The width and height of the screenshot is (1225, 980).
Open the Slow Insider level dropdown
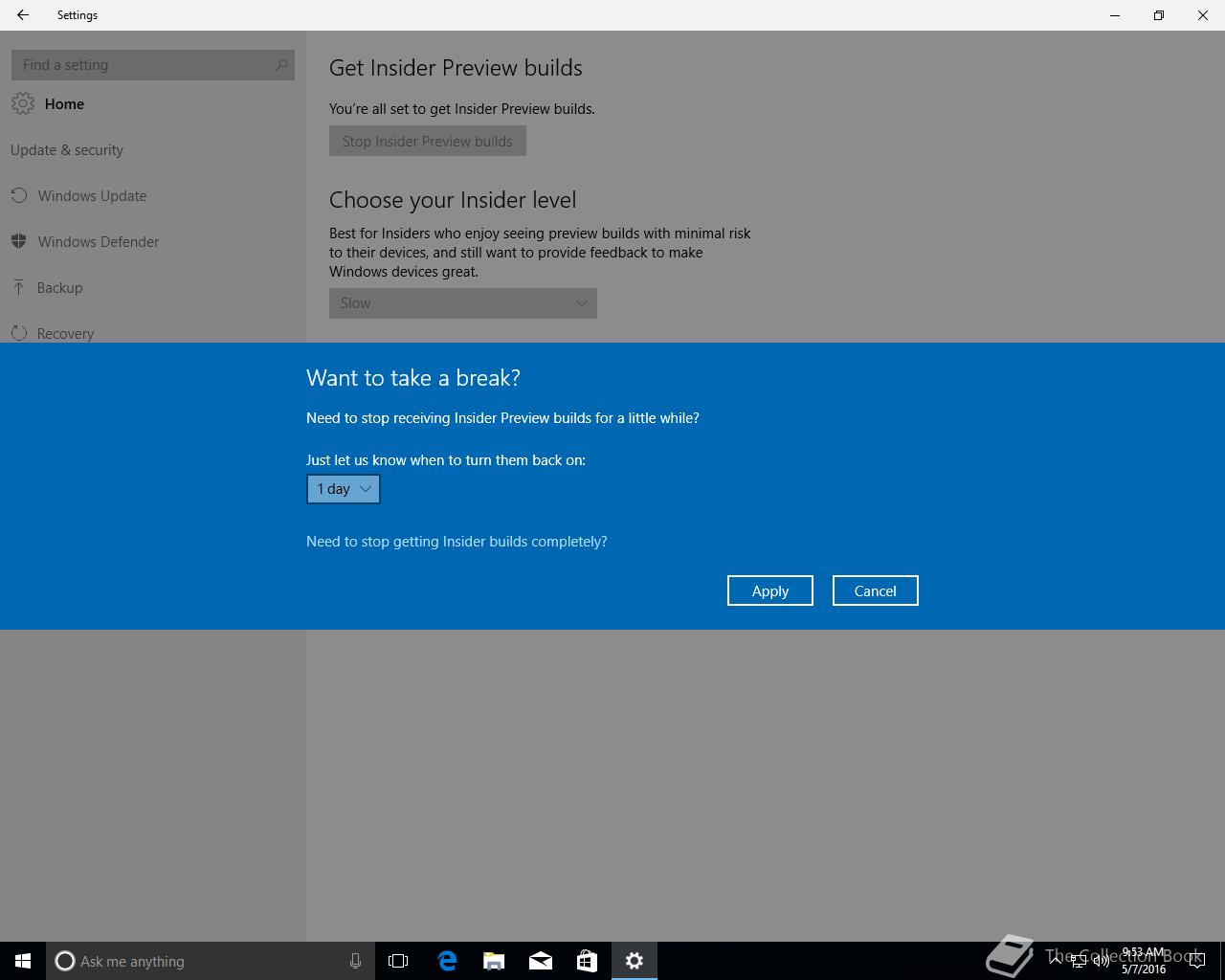pyautogui.click(x=463, y=303)
